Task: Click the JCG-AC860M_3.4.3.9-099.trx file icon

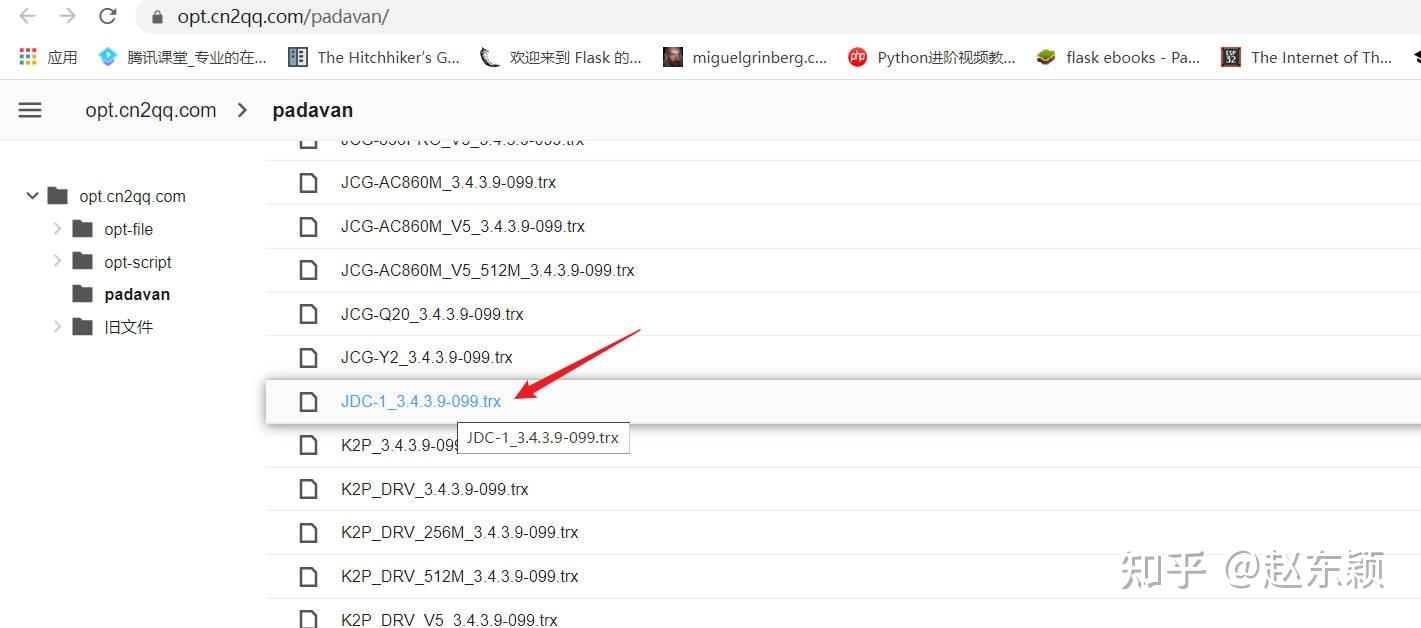Action: 308,182
